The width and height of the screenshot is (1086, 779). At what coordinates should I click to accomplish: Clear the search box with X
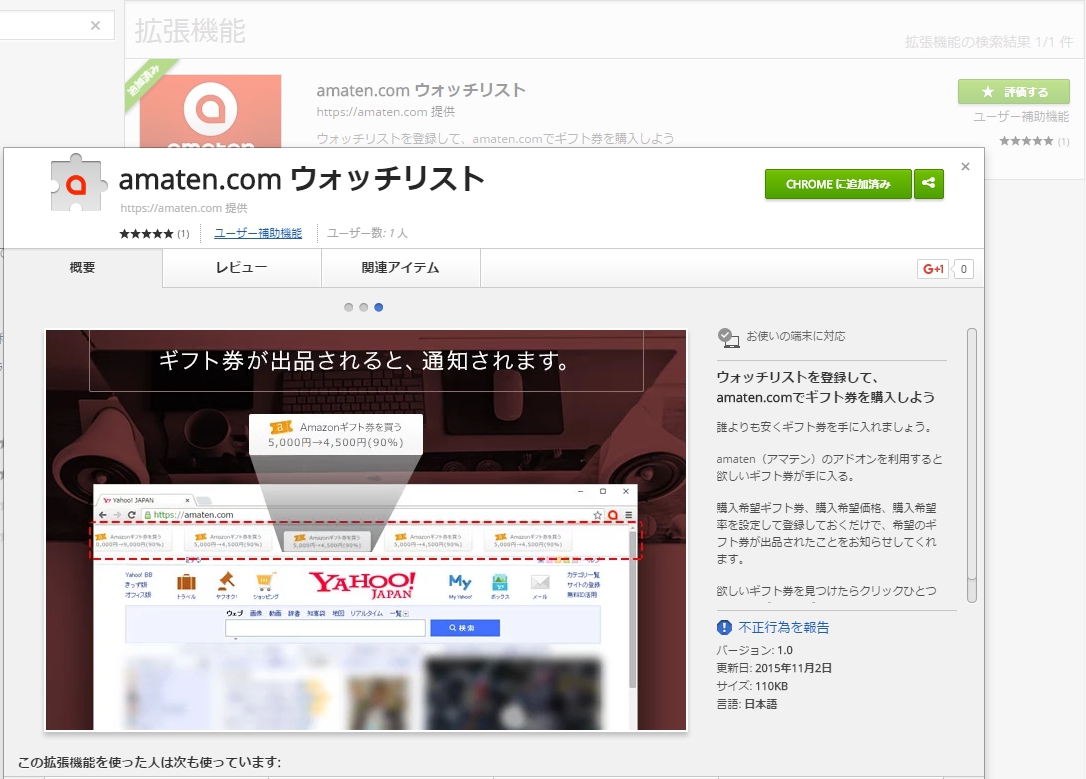pos(95,26)
